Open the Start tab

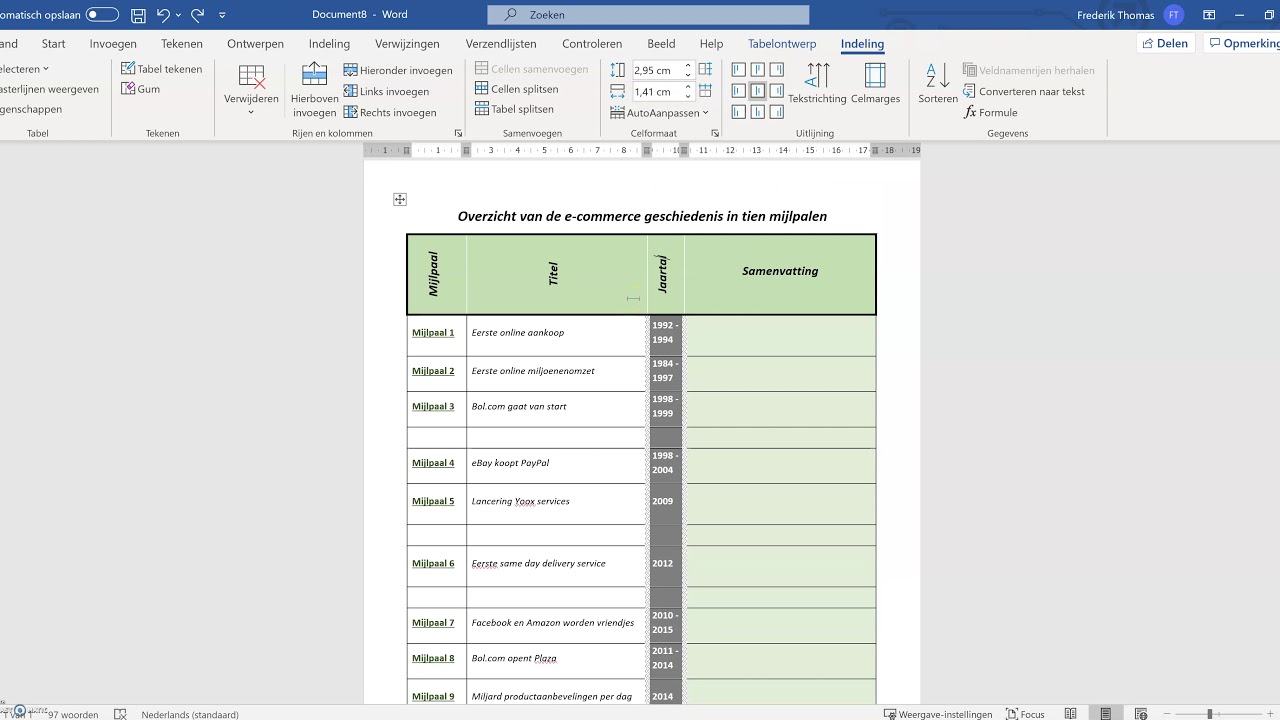[53, 44]
